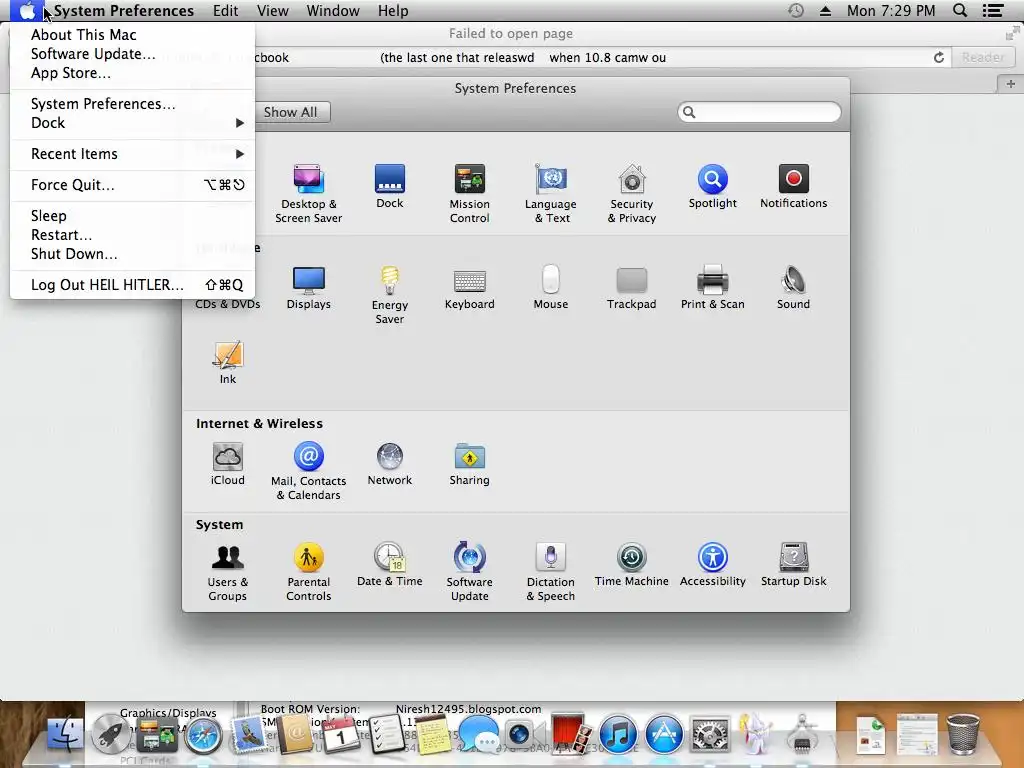This screenshot has width=1024, height=768.
Task: Click the Time Machine menu bar icon
Action: point(795,10)
